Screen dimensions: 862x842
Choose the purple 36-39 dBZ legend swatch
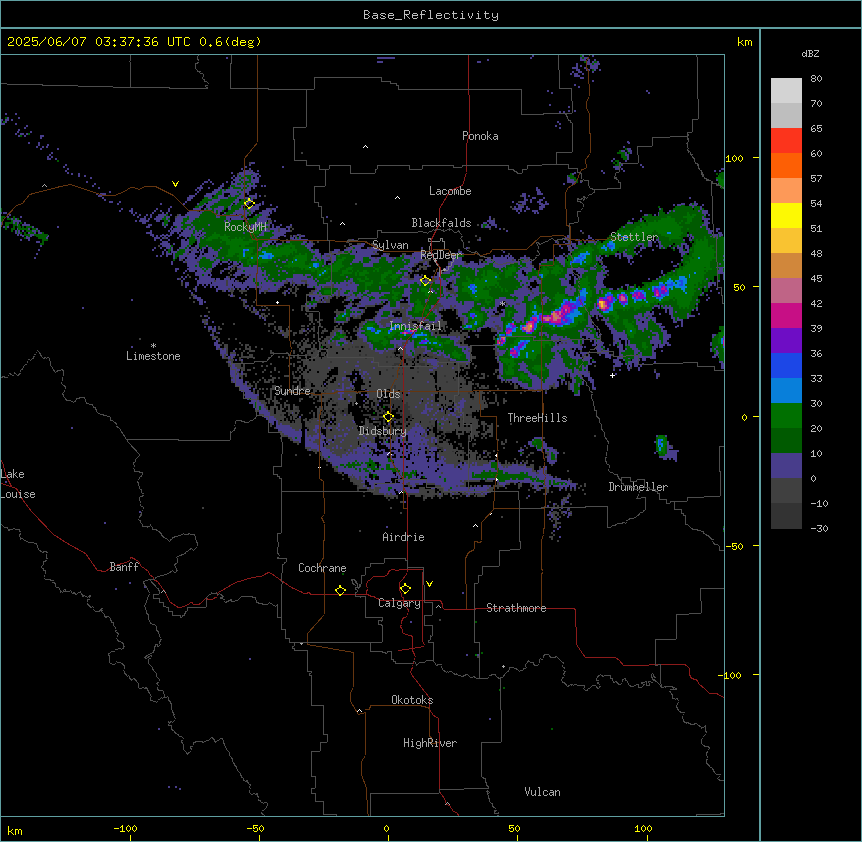(786, 341)
